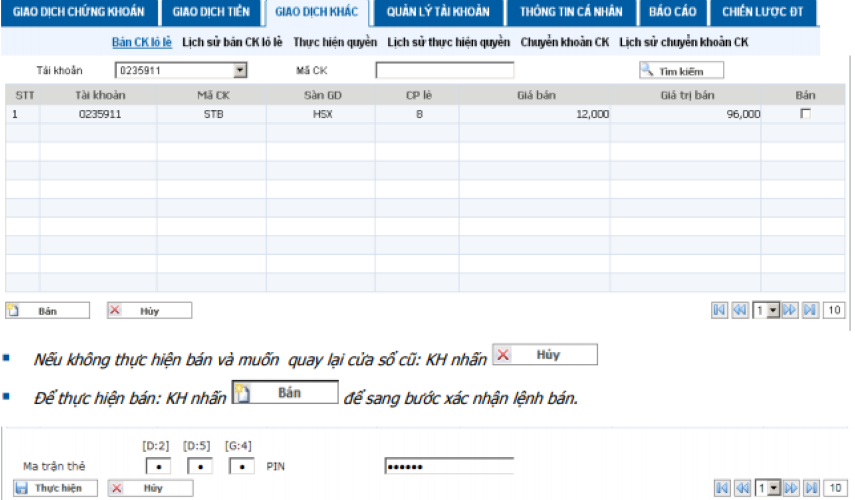Screen dimensions: 855x500
Task: Tick the Bán checkbox for STB row
Action: point(805,114)
